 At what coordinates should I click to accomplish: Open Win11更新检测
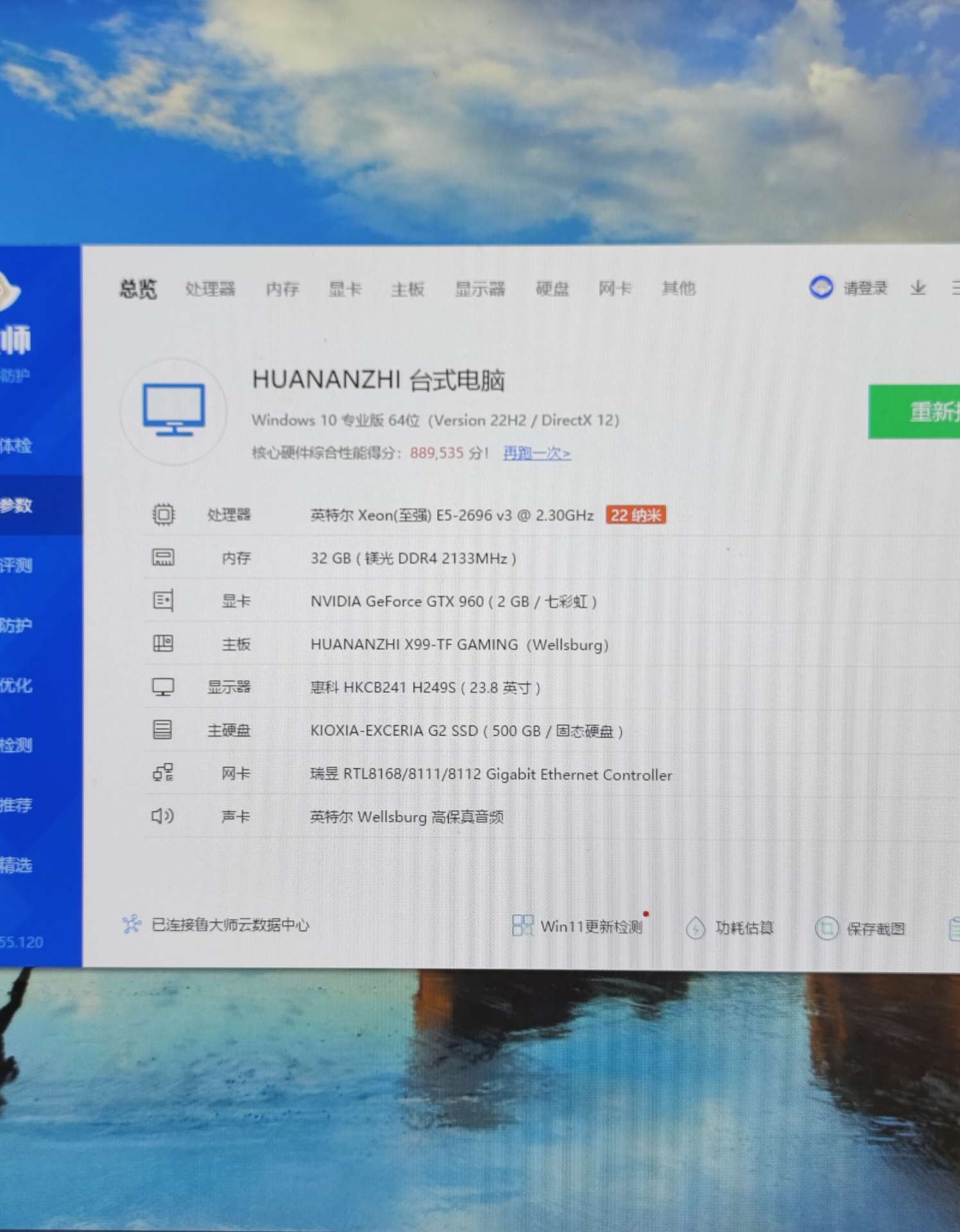coord(591,927)
